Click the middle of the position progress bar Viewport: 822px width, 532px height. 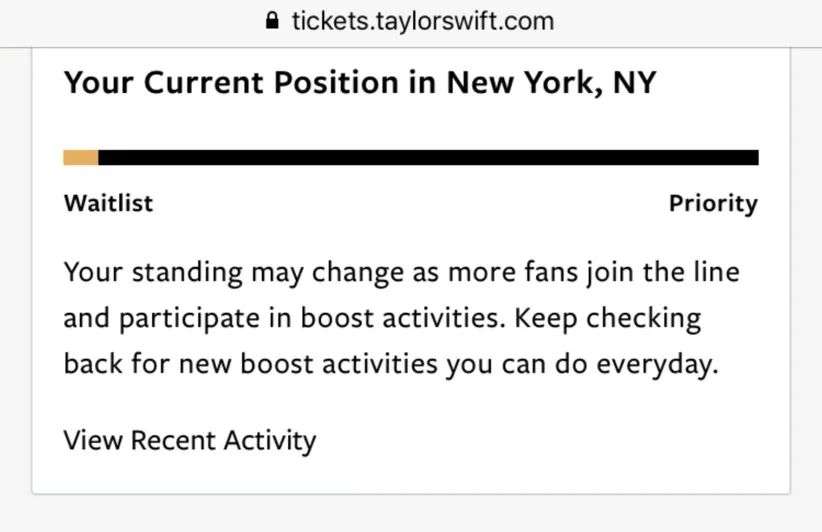pyautogui.click(x=411, y=157)
